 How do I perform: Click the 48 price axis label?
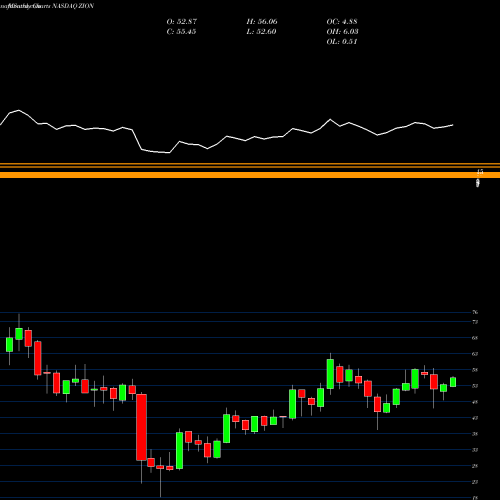click(x=475, y=402)
